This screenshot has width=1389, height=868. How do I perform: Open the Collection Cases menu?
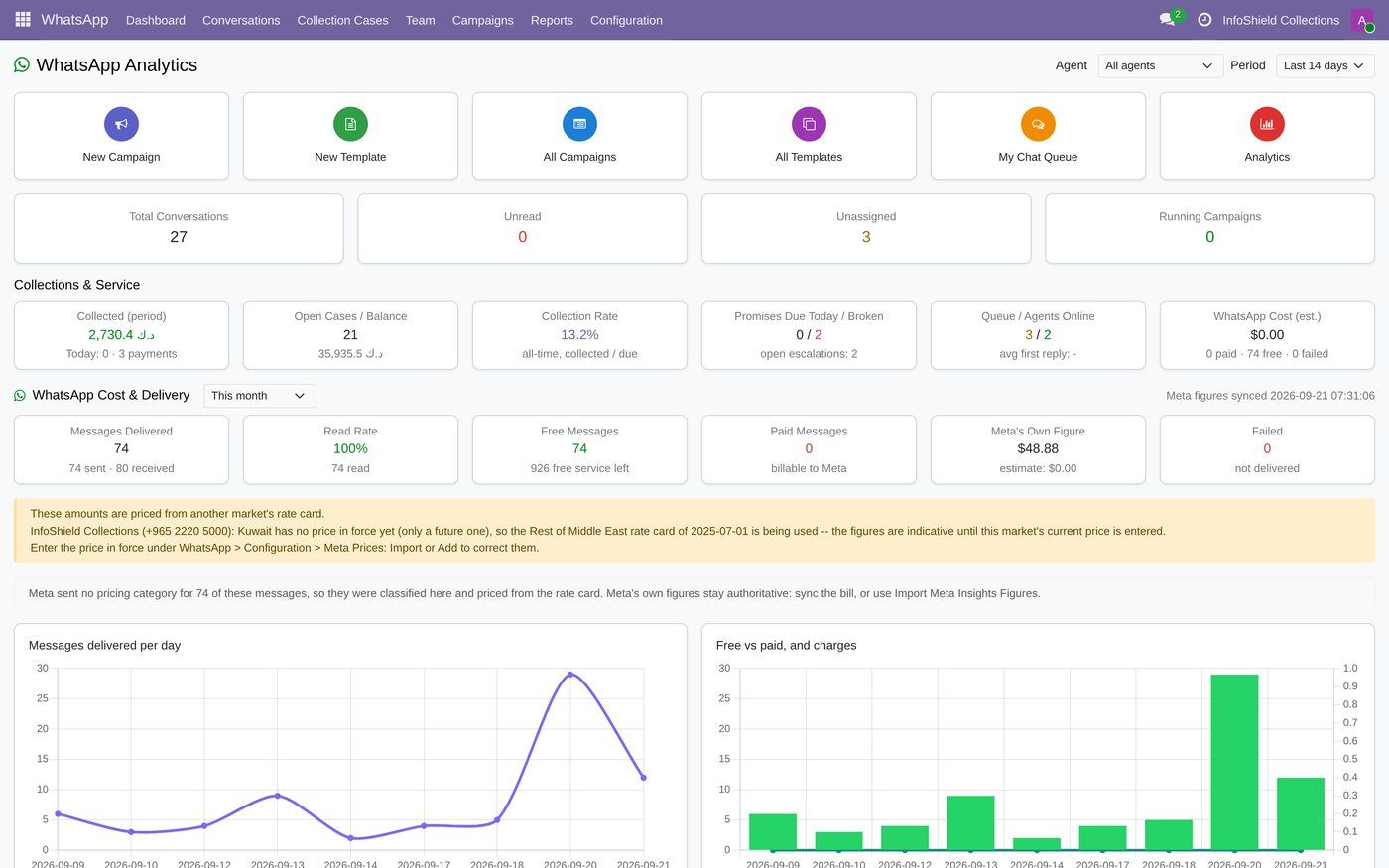click(342, 20)
